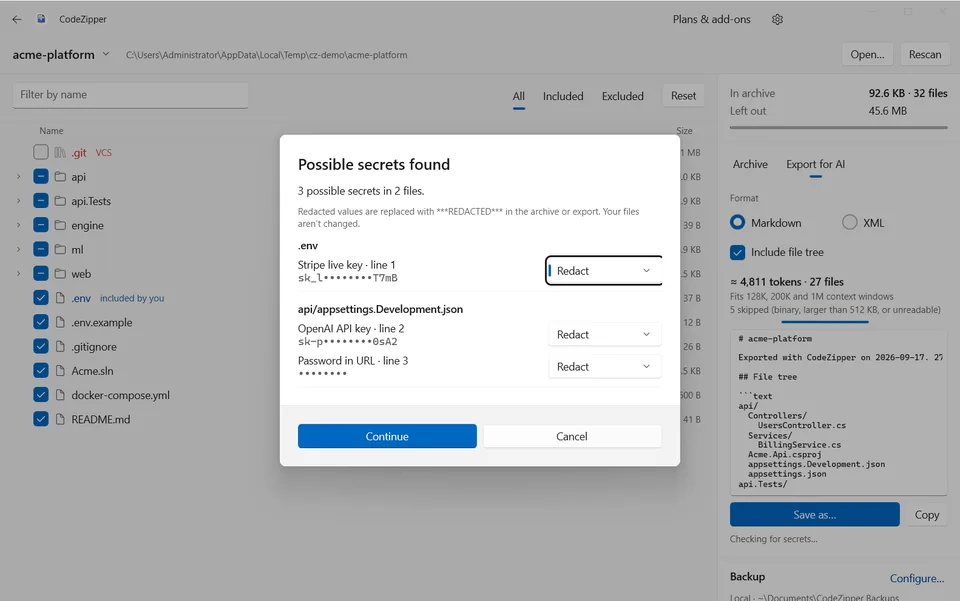
Task: Click the .env.example file icon
Action: (x=60, y=322)
